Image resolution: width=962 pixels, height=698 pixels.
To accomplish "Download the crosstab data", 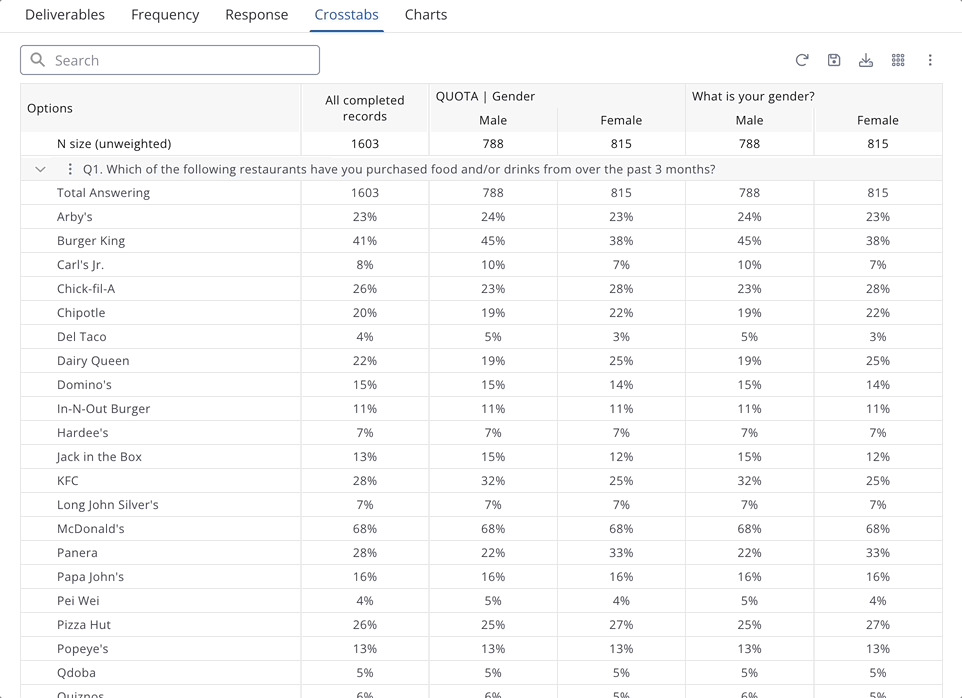I will click(866, 60).
